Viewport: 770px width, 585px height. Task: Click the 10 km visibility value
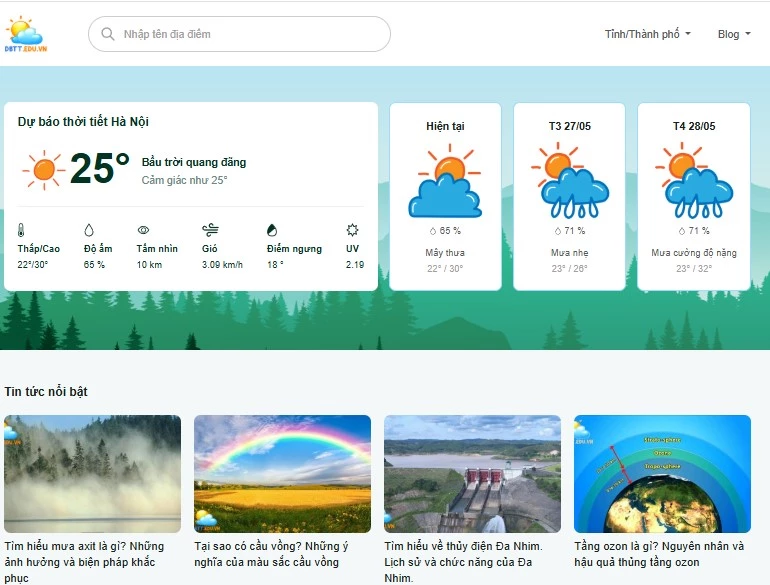[x=149, y=264]
